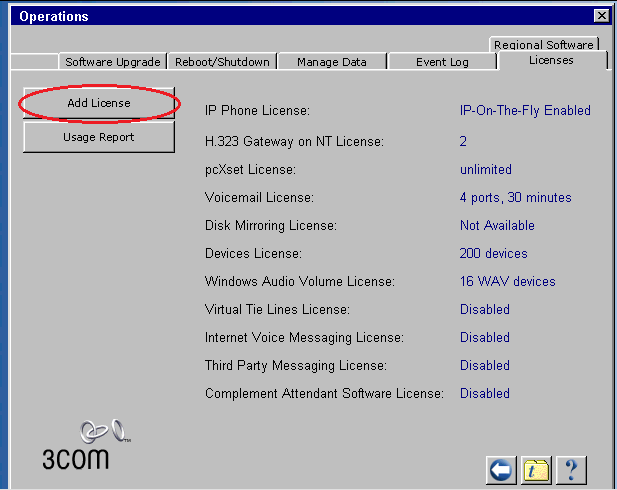
Task: Click the 200 devices license value
Action: (x=493, y=254)
